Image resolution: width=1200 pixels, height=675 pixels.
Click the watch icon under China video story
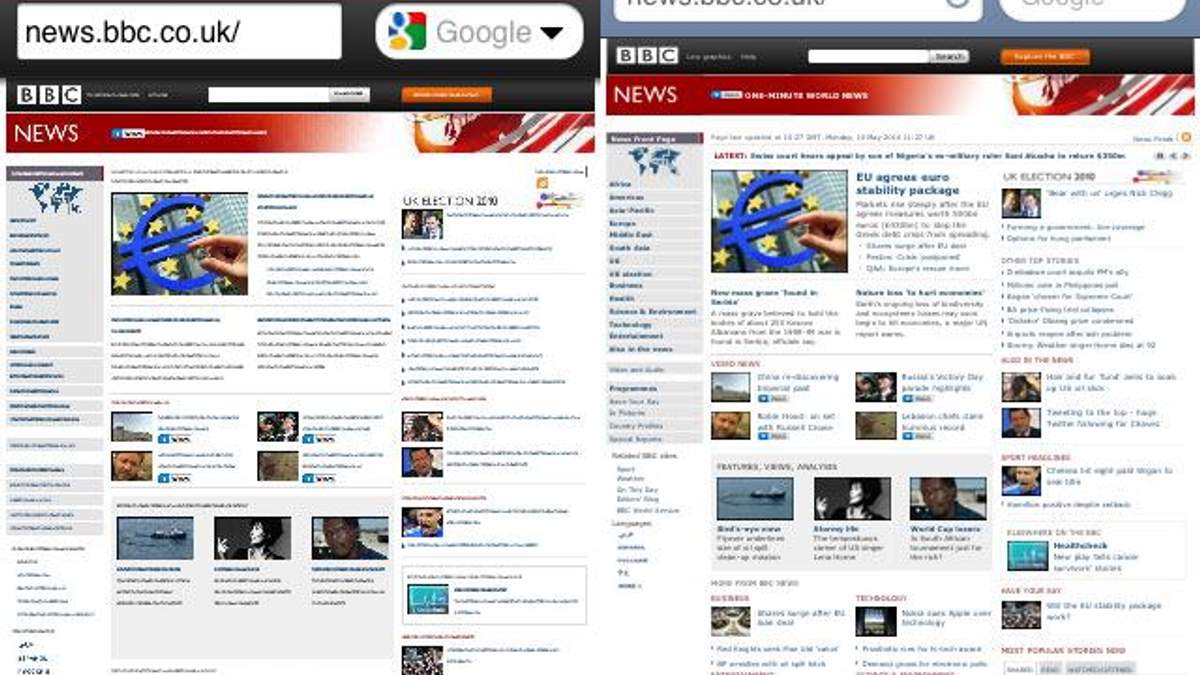click(x=772, y=398)
